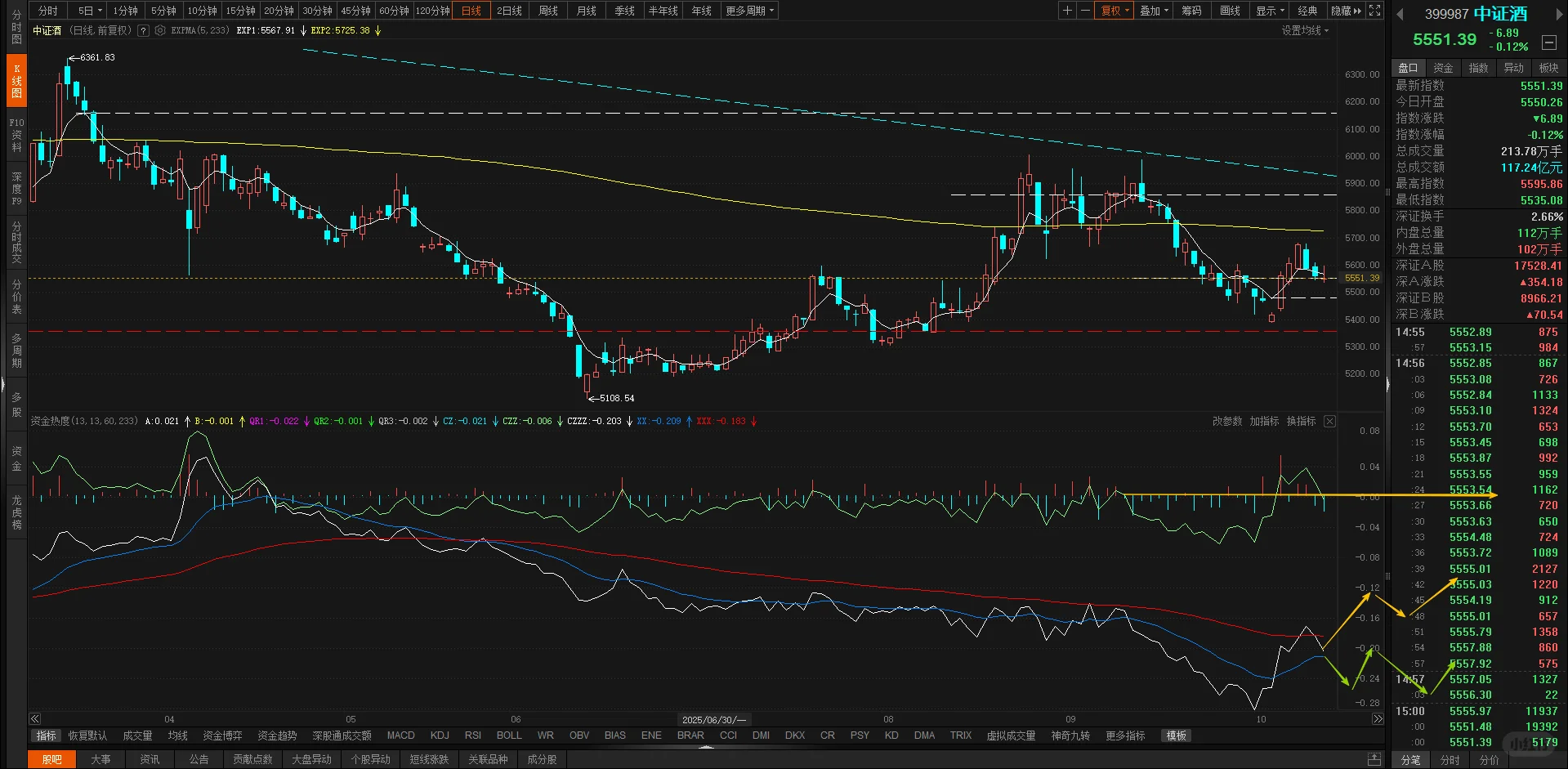Hide the right panel with 隐藏 button

coord(1346,11)
